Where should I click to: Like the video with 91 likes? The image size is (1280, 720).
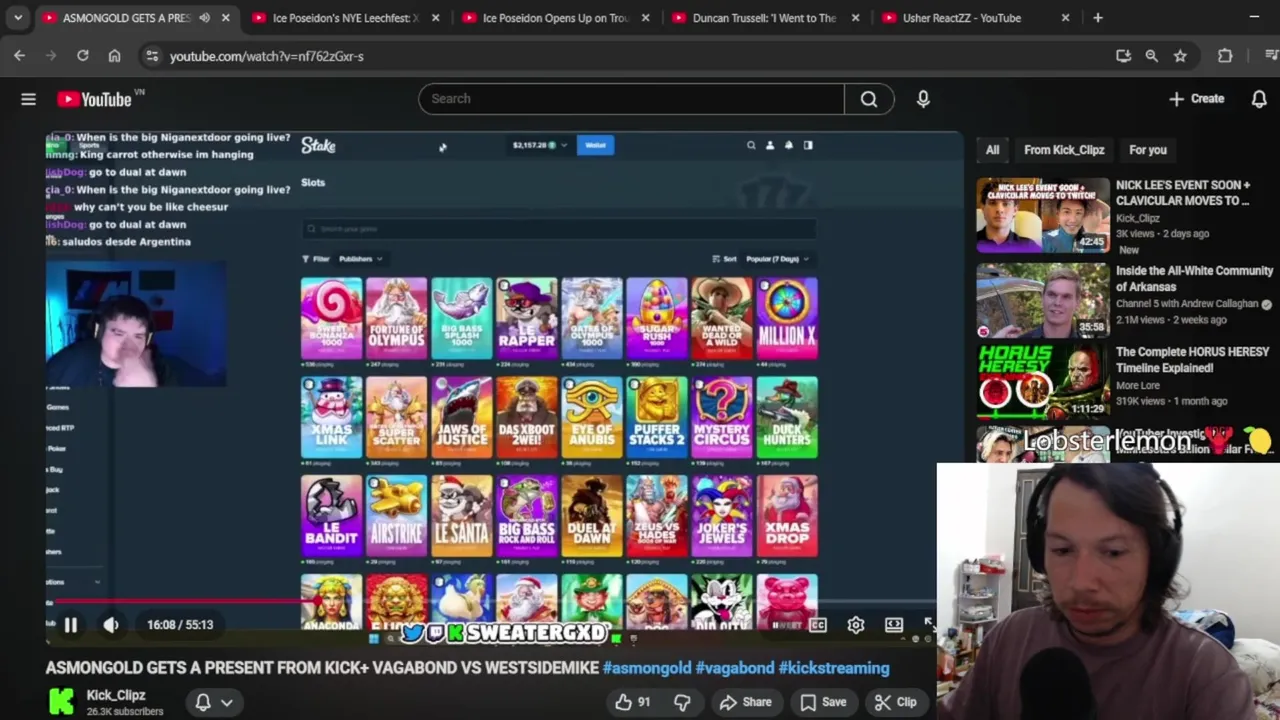point(632,702)
